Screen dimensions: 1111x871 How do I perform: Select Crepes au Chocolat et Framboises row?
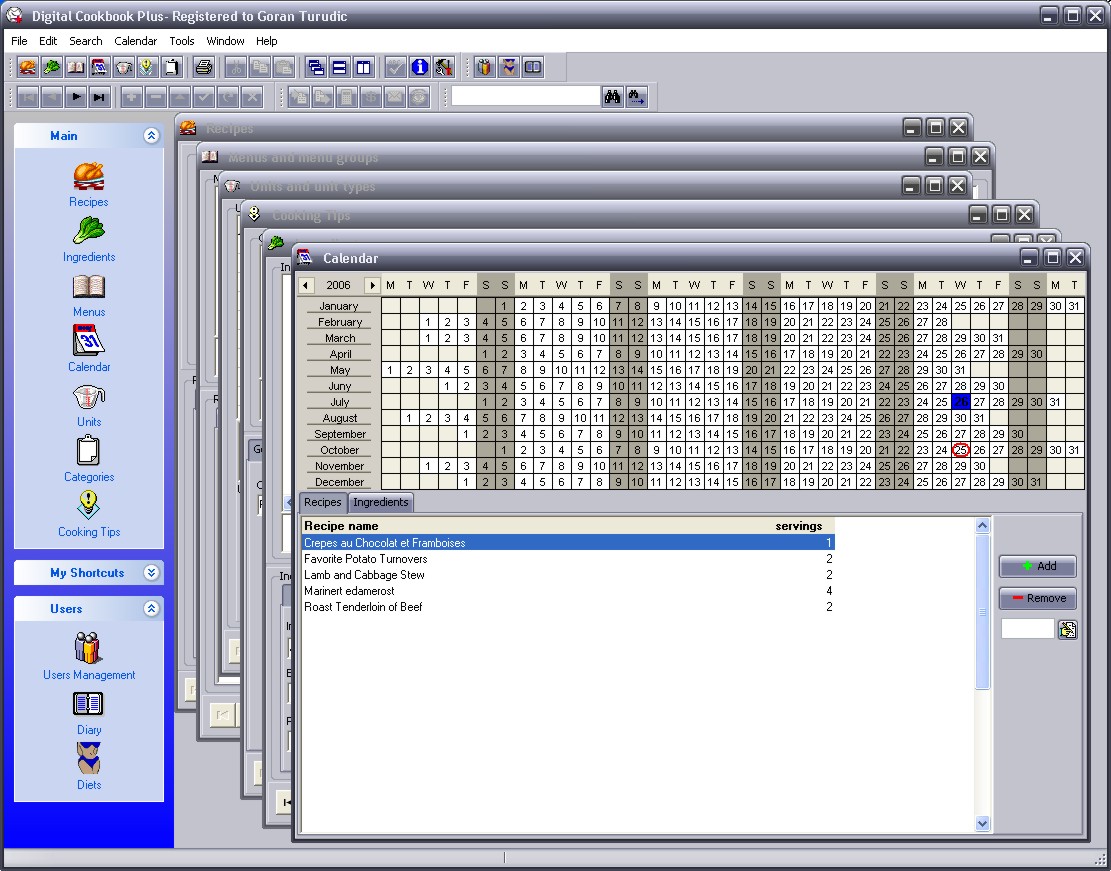[x=568, y=543]
